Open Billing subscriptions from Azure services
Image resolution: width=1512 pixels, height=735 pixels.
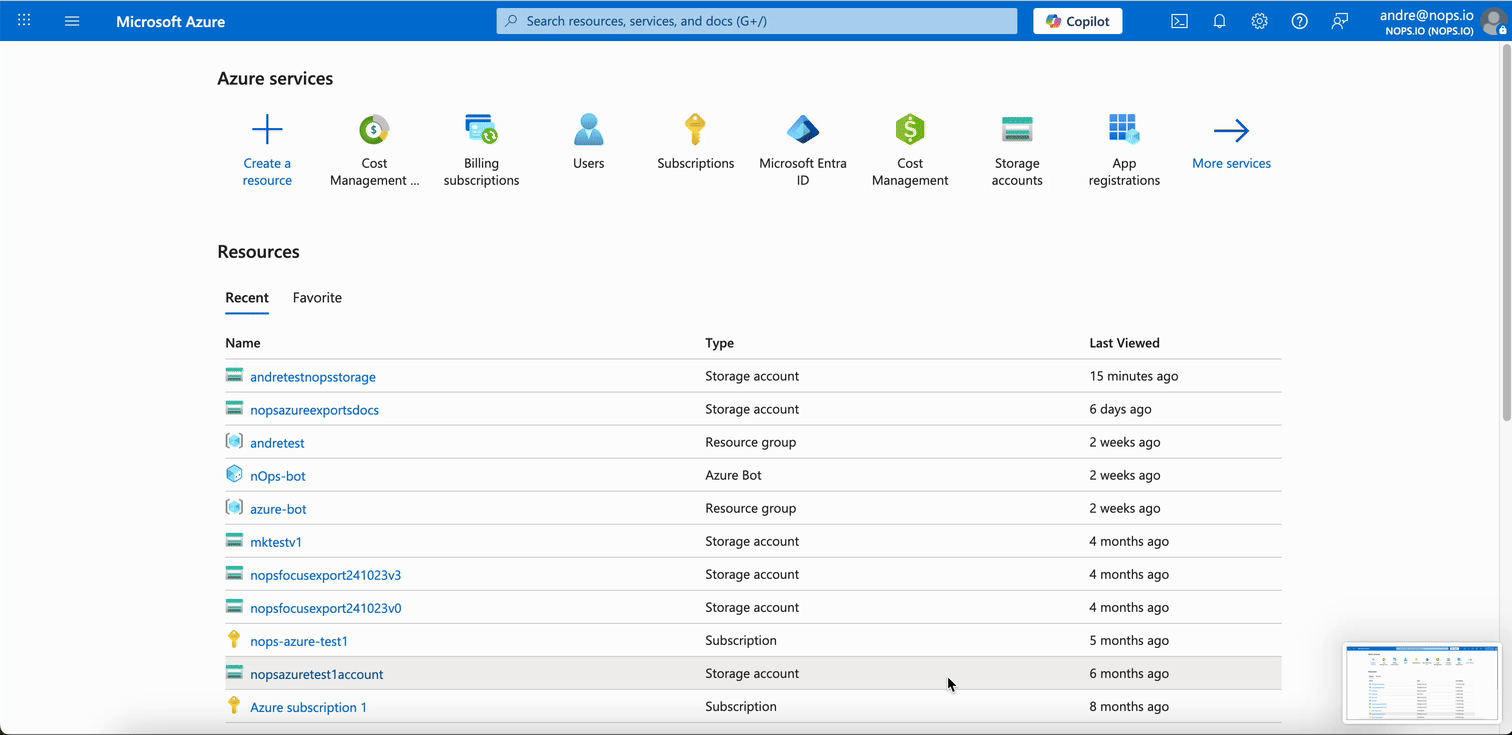(481, 128)
